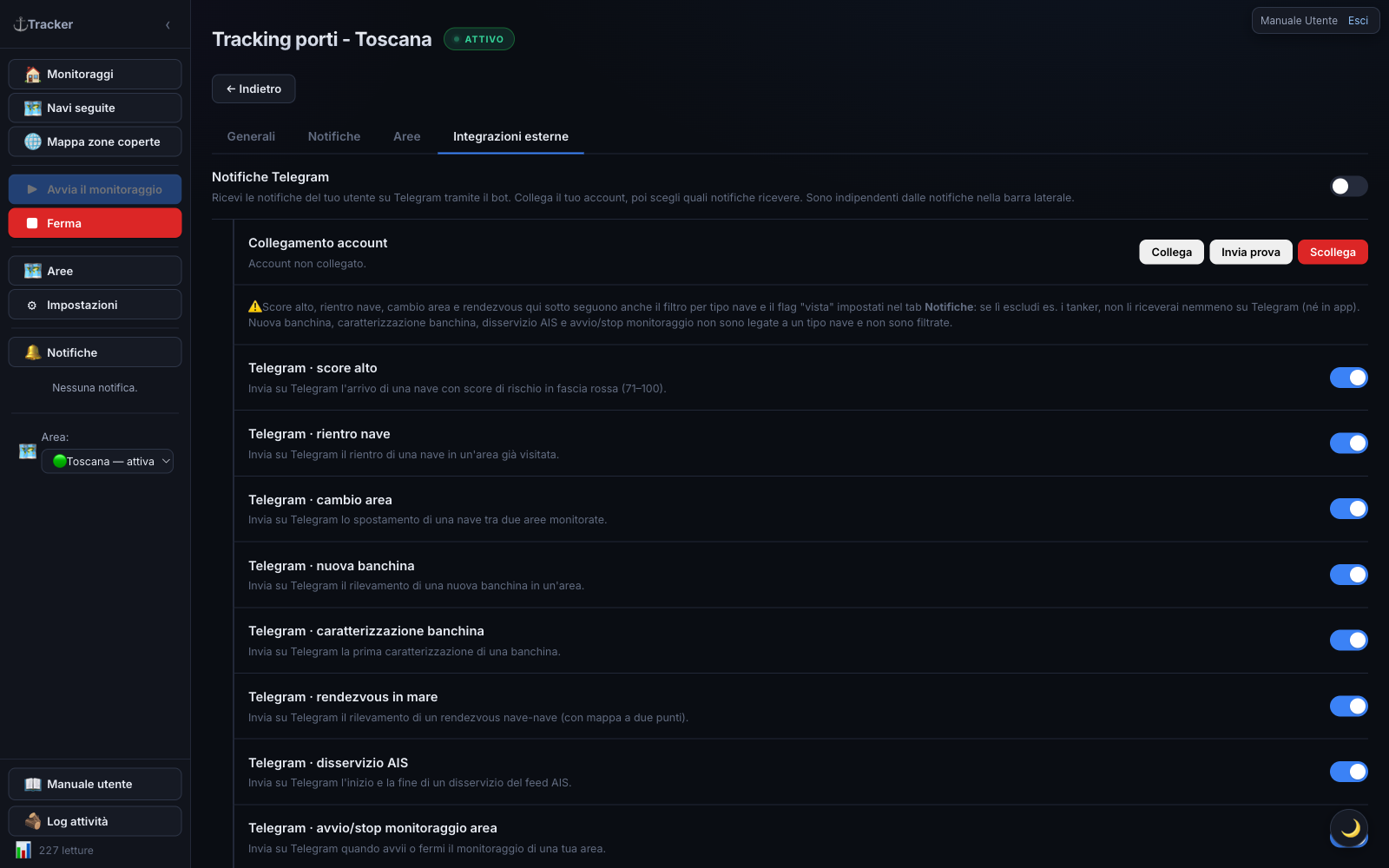Click the Area: label above the selector

55,437
